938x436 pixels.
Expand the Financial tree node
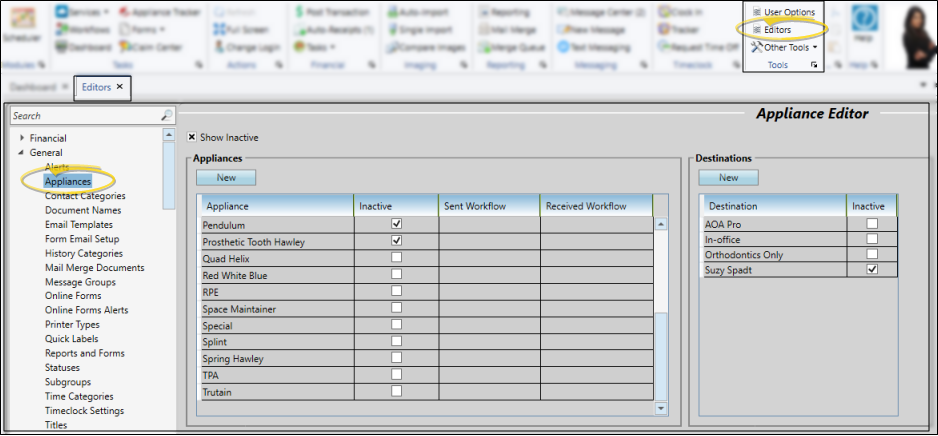pos(19,138)
